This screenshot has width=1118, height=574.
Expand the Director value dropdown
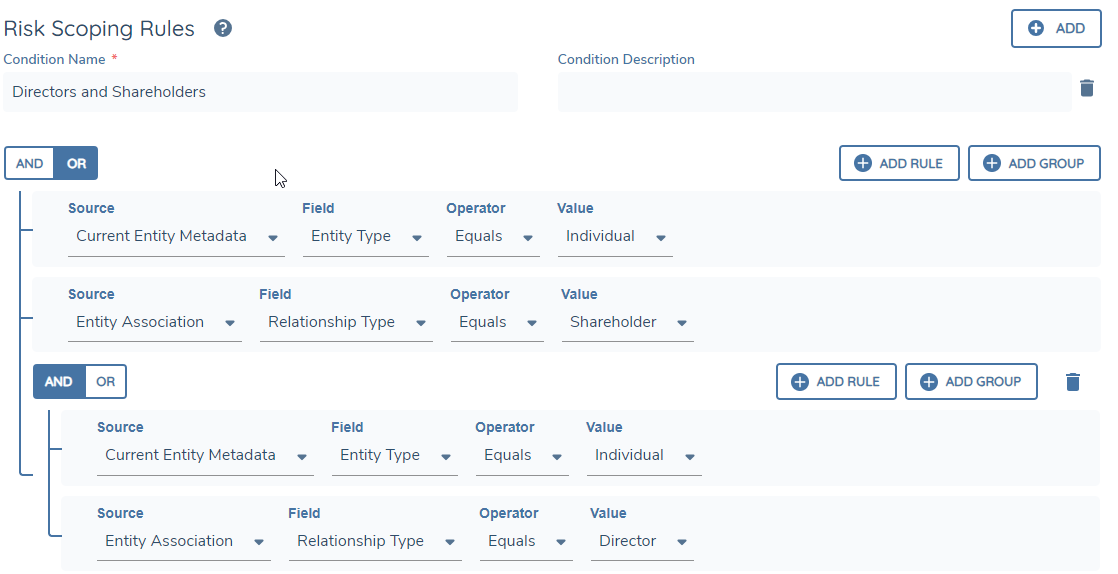[x=642, y=542]
